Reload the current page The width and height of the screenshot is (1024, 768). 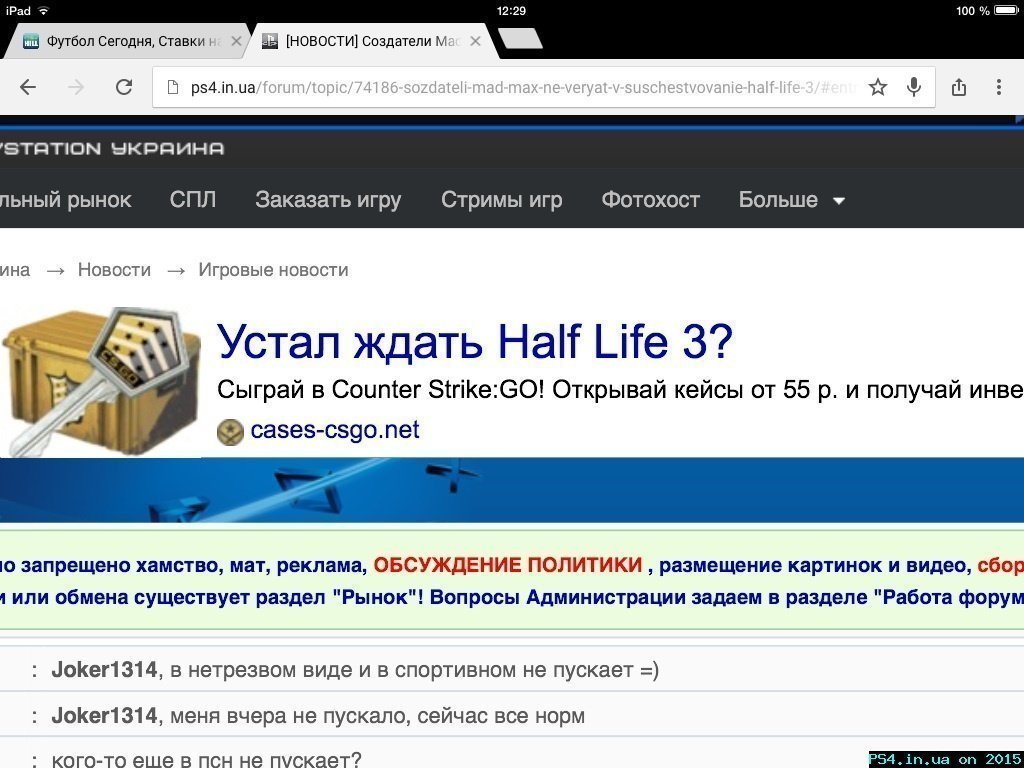click(124, 87)
